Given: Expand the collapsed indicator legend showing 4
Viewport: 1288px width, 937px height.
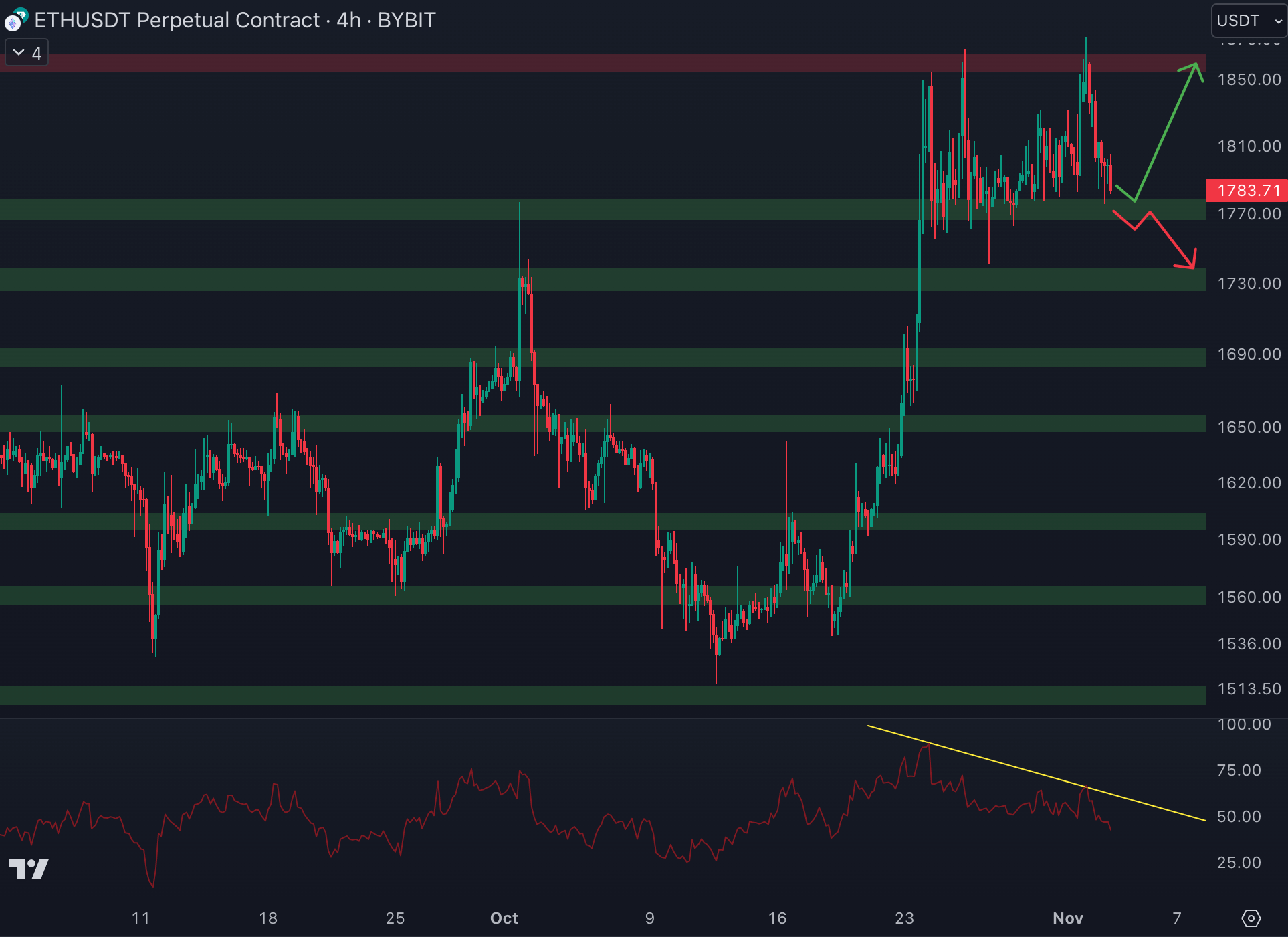Looking at the screenshot, I should 27,53.
